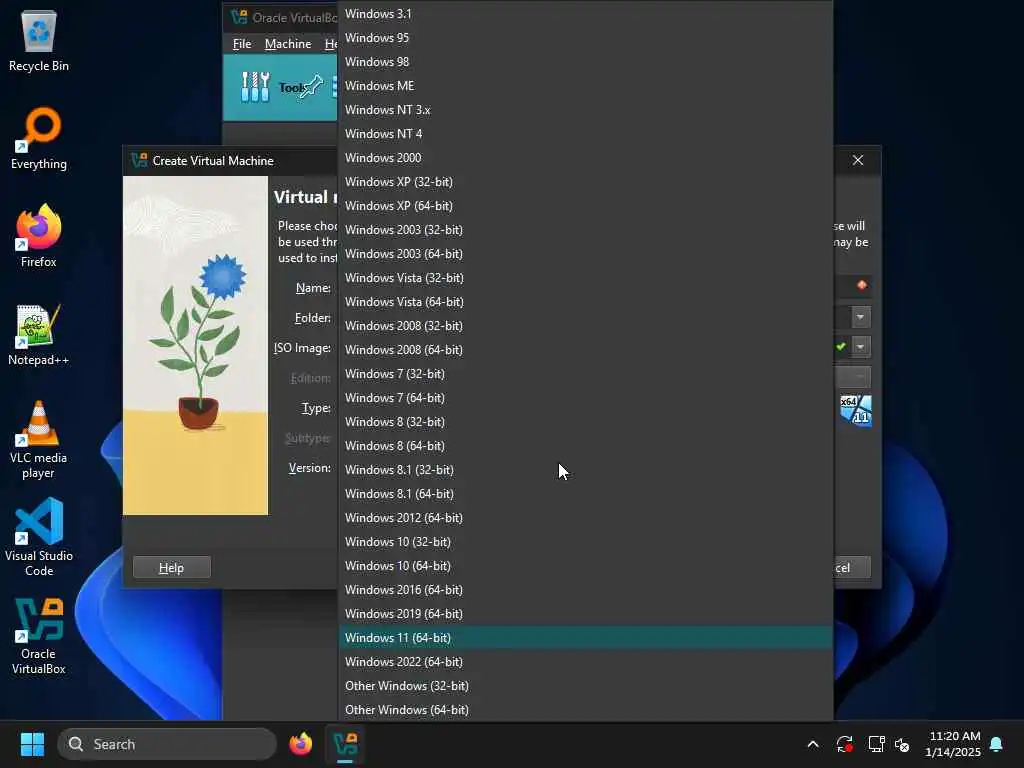The width and height of the screenshot is (1024, 768).
Task: Click the taskbar Search box
Action: click(167, 744)
